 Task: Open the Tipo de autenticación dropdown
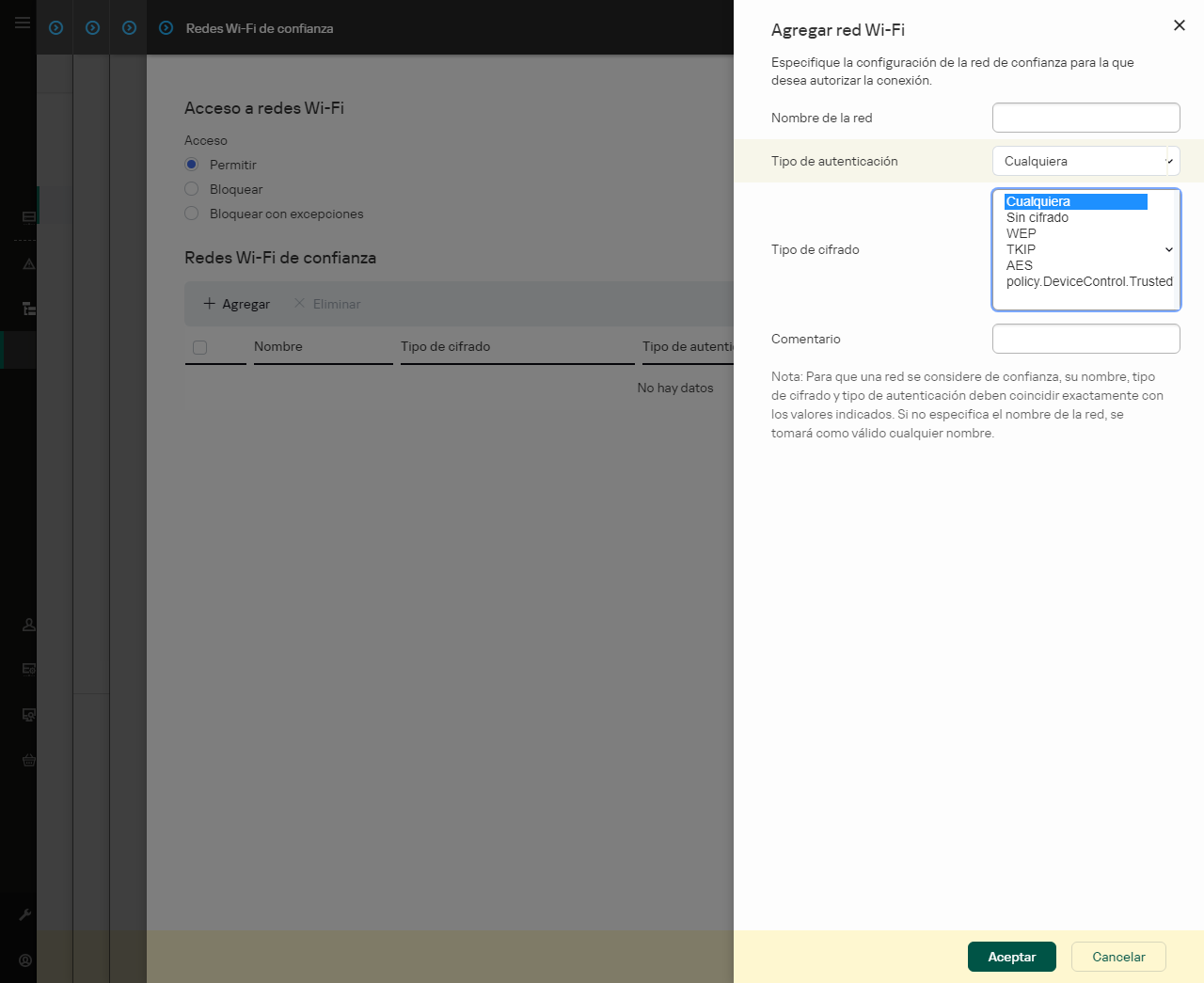[1085, 160]
